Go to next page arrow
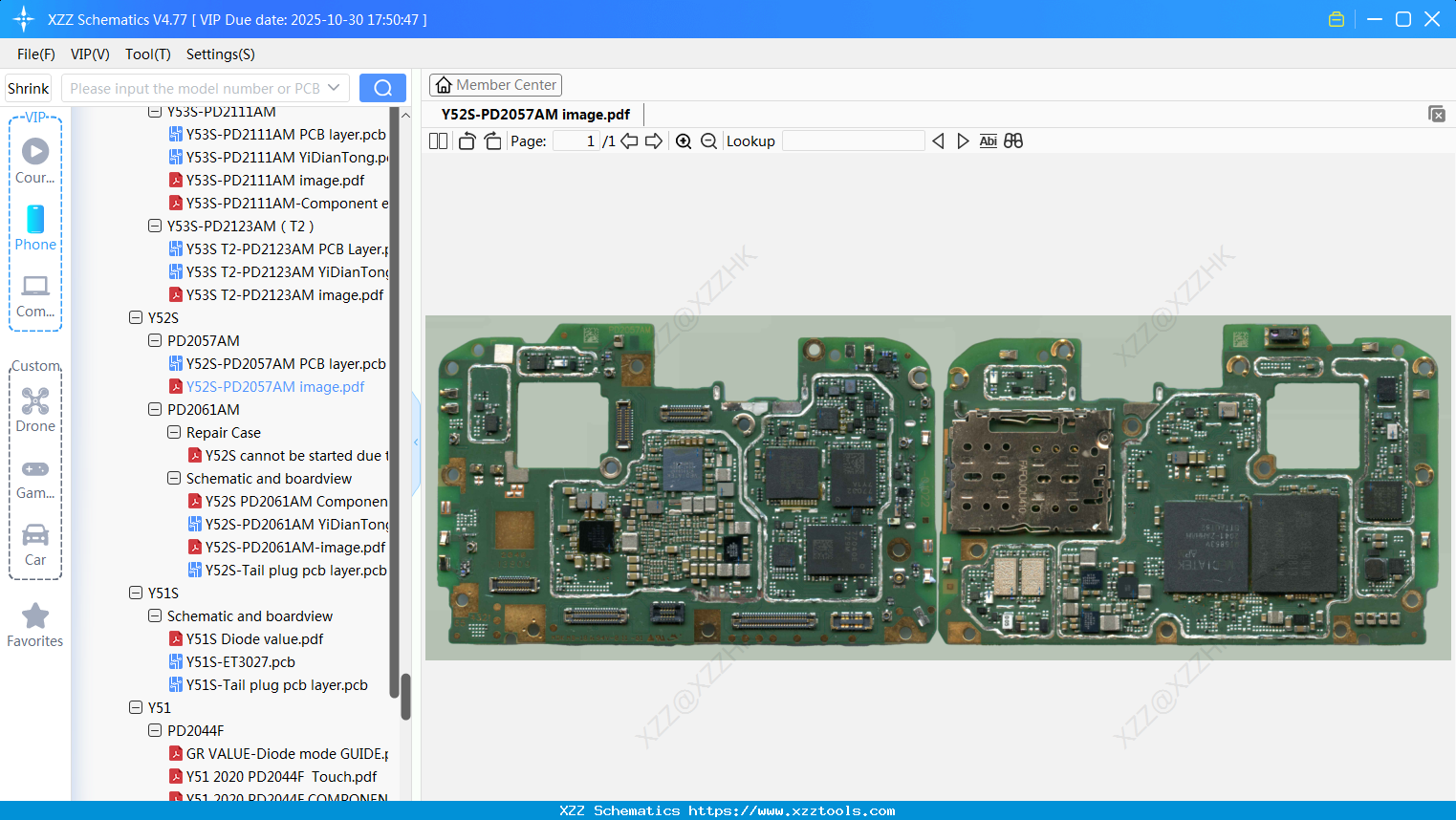 [x=654, y=141]
